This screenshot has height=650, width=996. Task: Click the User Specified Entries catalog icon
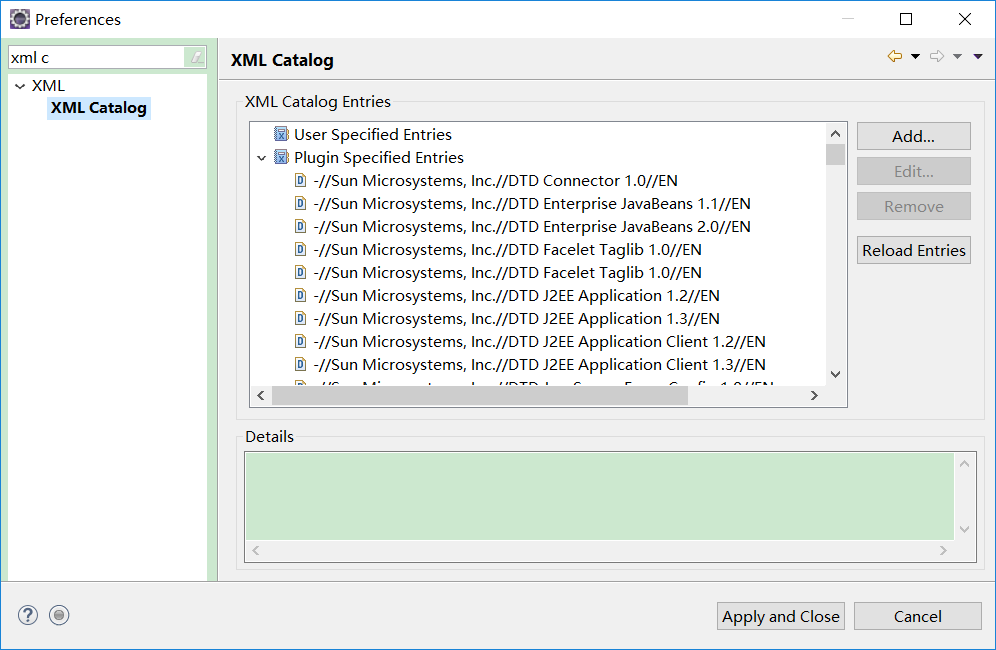tap(281, 134)
